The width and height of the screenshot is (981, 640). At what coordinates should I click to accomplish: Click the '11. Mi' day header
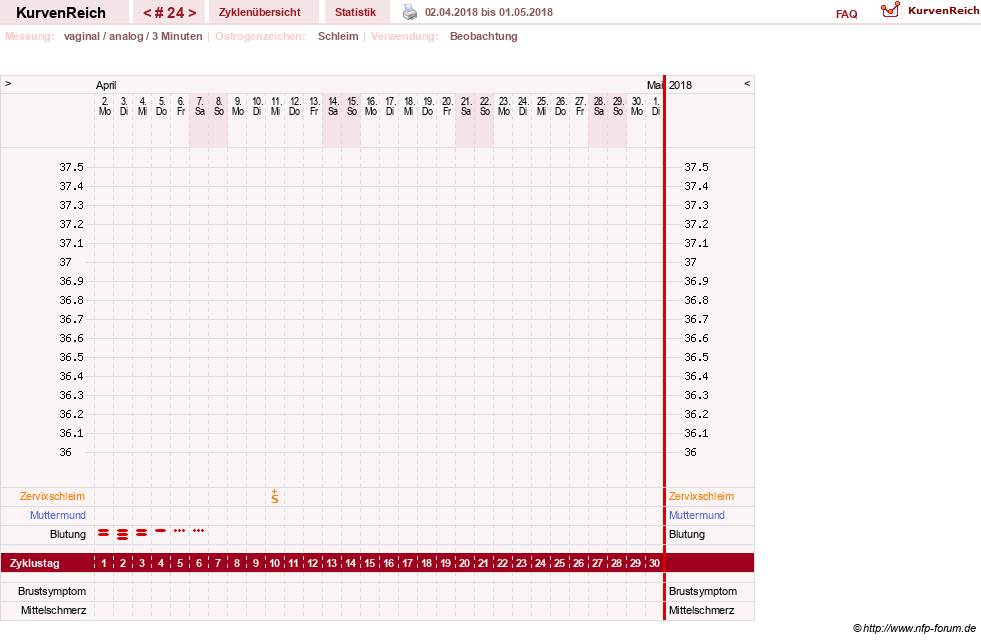(x=275, y=106)
